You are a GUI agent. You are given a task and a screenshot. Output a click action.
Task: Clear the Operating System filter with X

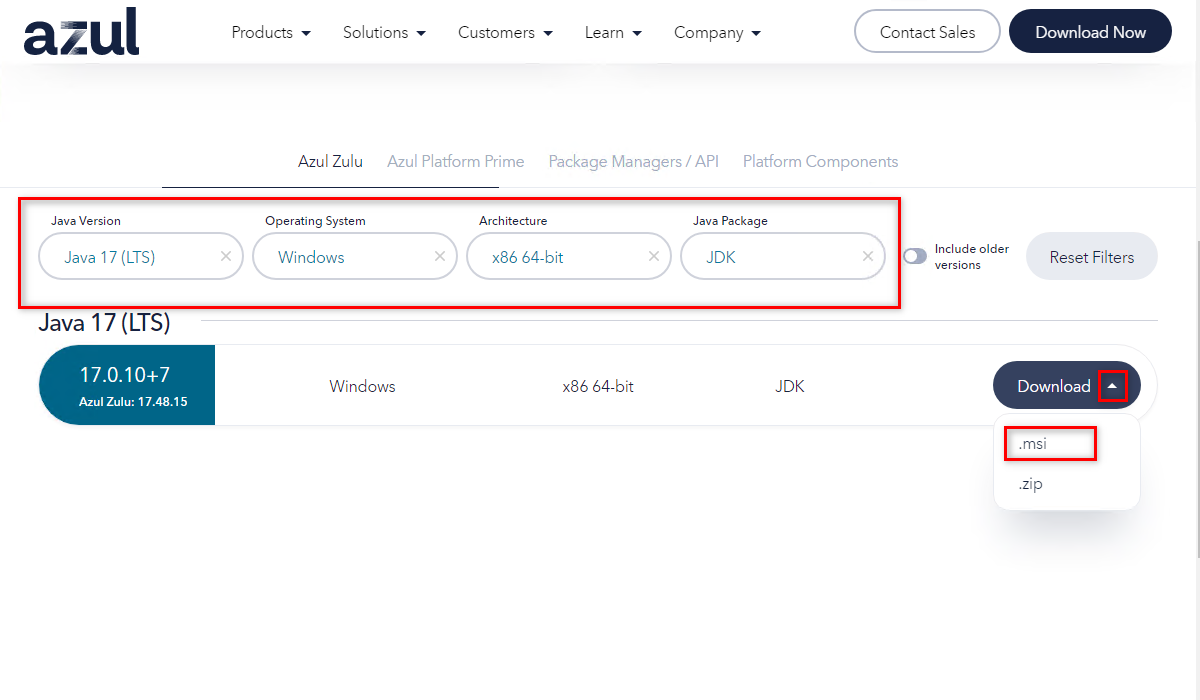[440, 257]
